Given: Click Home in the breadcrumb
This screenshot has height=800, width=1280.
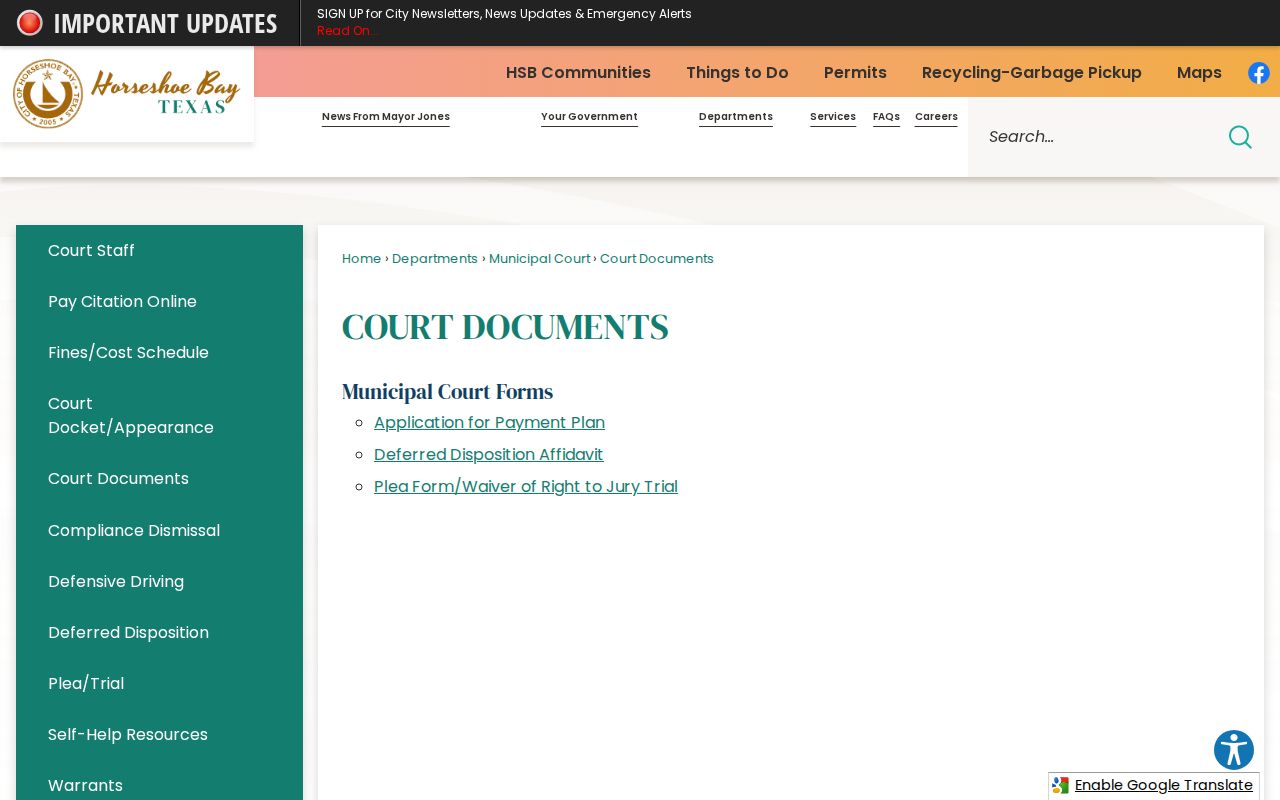Looking at the screenshot, I should [x=361, y=258].
